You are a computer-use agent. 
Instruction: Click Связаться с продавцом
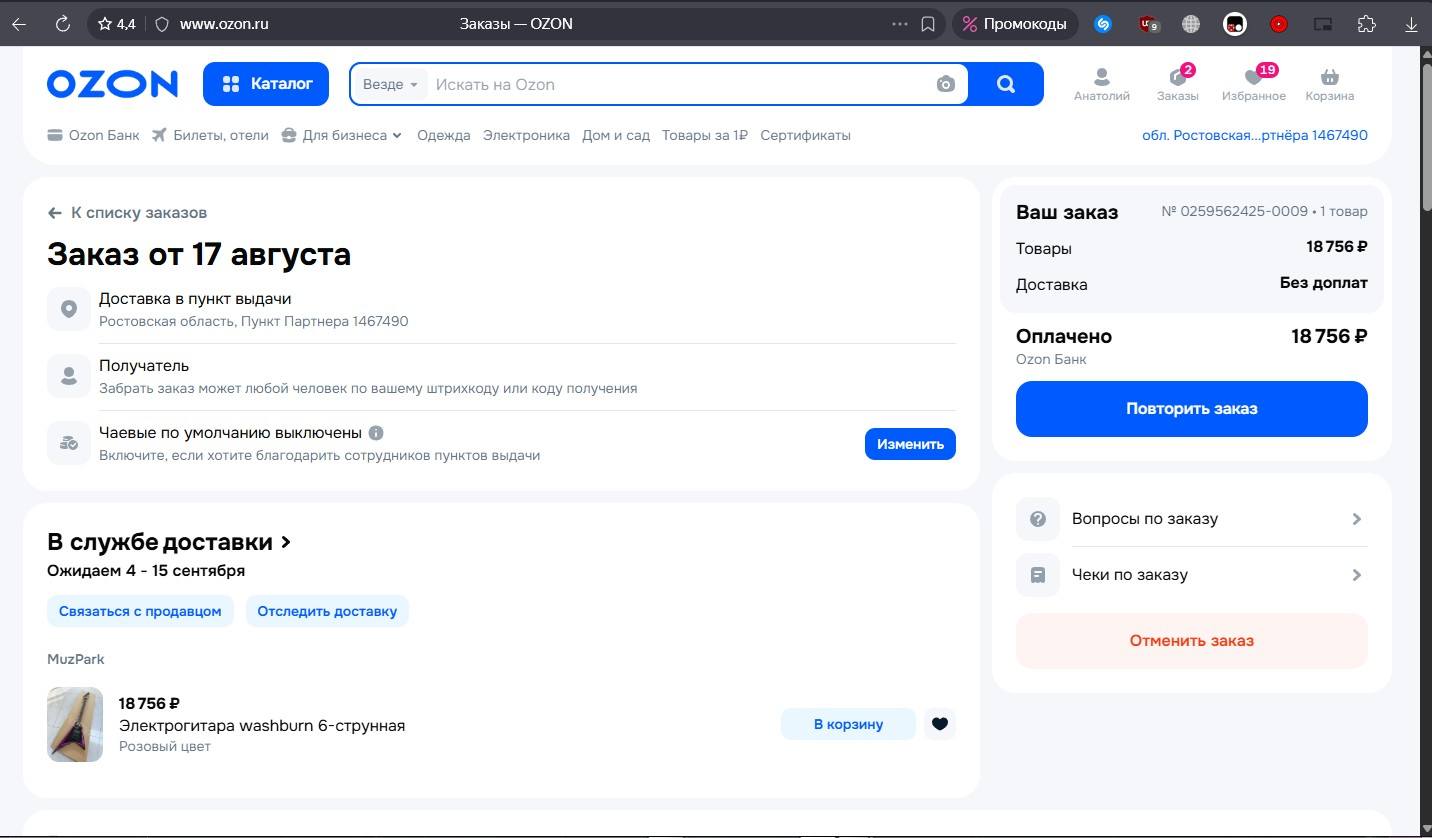point(140,611)
